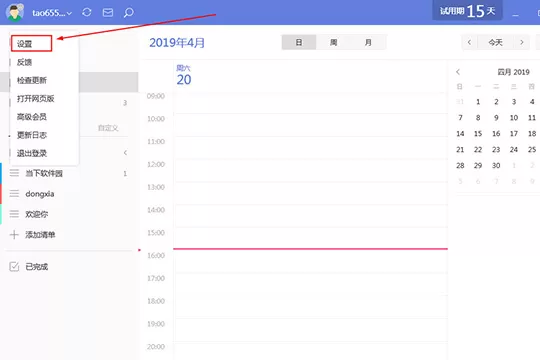
Task: Click the user avatar picture
Action: tap(14, 12)
